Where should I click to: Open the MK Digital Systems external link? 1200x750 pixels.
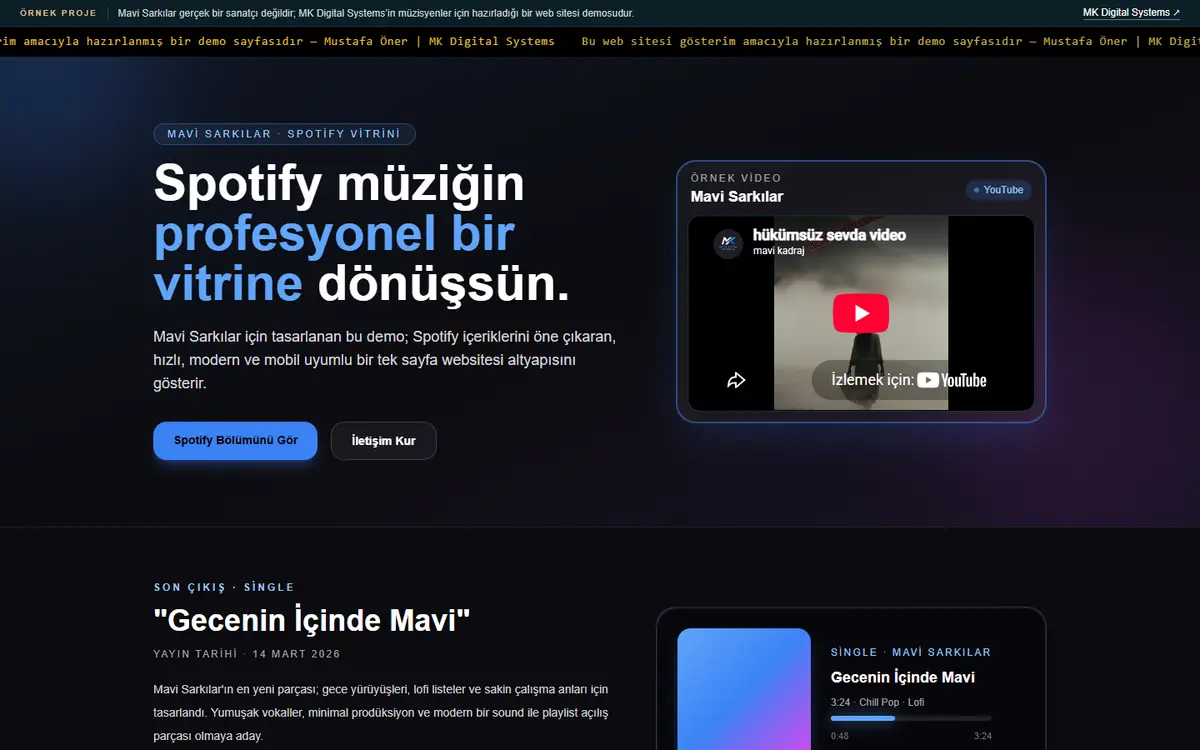click(x=1131, y=13)
